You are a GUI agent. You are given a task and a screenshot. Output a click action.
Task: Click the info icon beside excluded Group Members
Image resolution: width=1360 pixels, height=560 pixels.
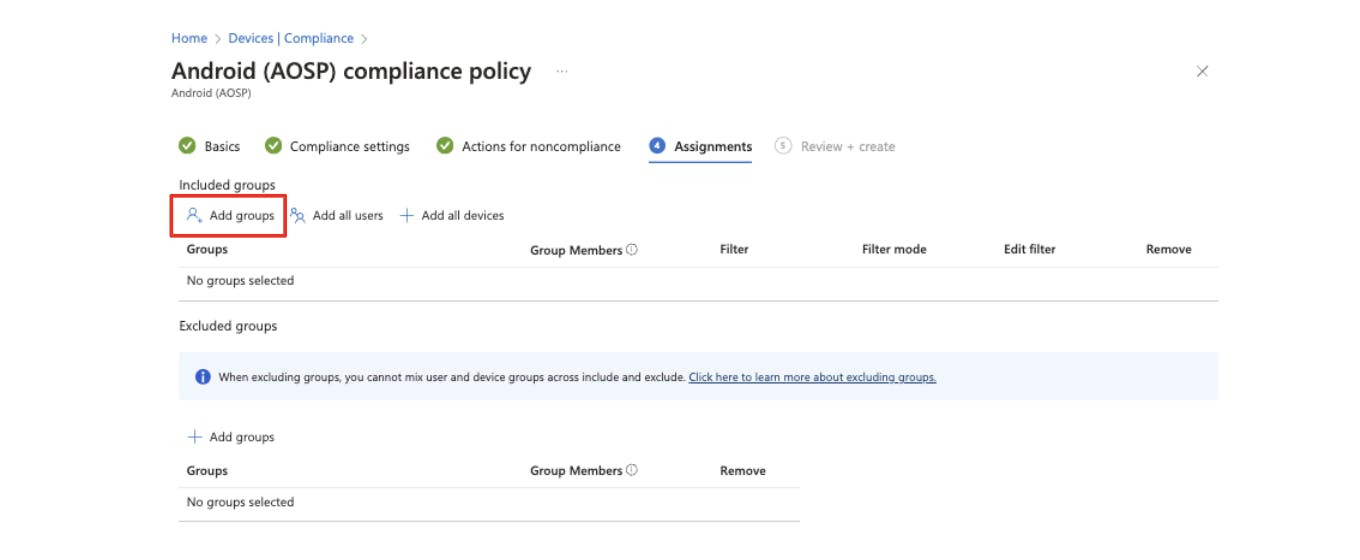point(632,470)
